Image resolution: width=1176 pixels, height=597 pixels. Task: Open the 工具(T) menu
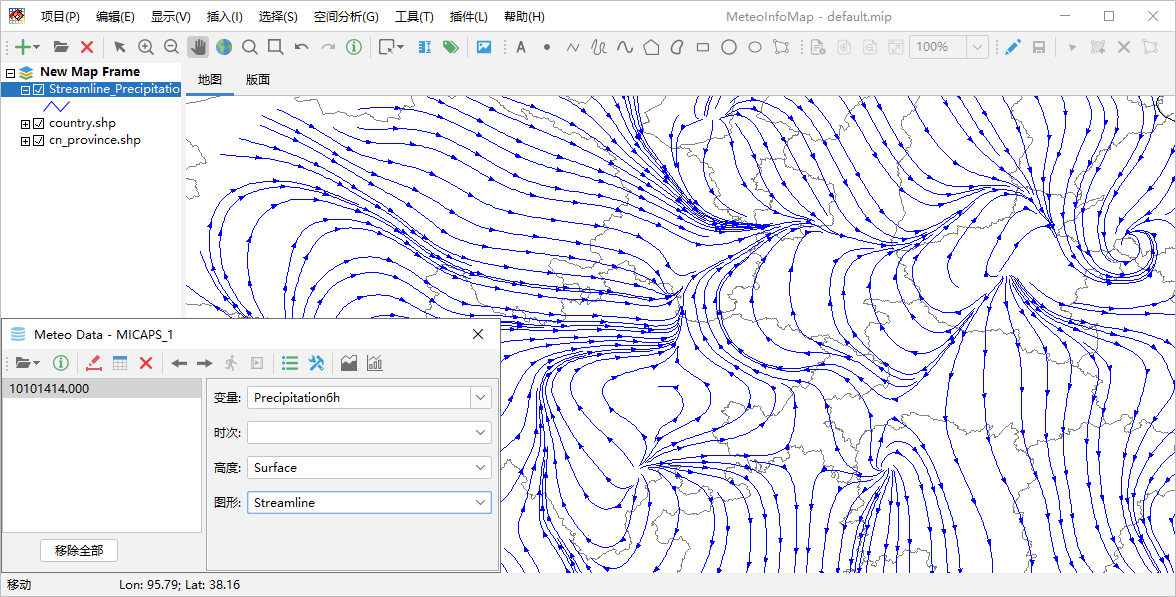click(414, 16)
